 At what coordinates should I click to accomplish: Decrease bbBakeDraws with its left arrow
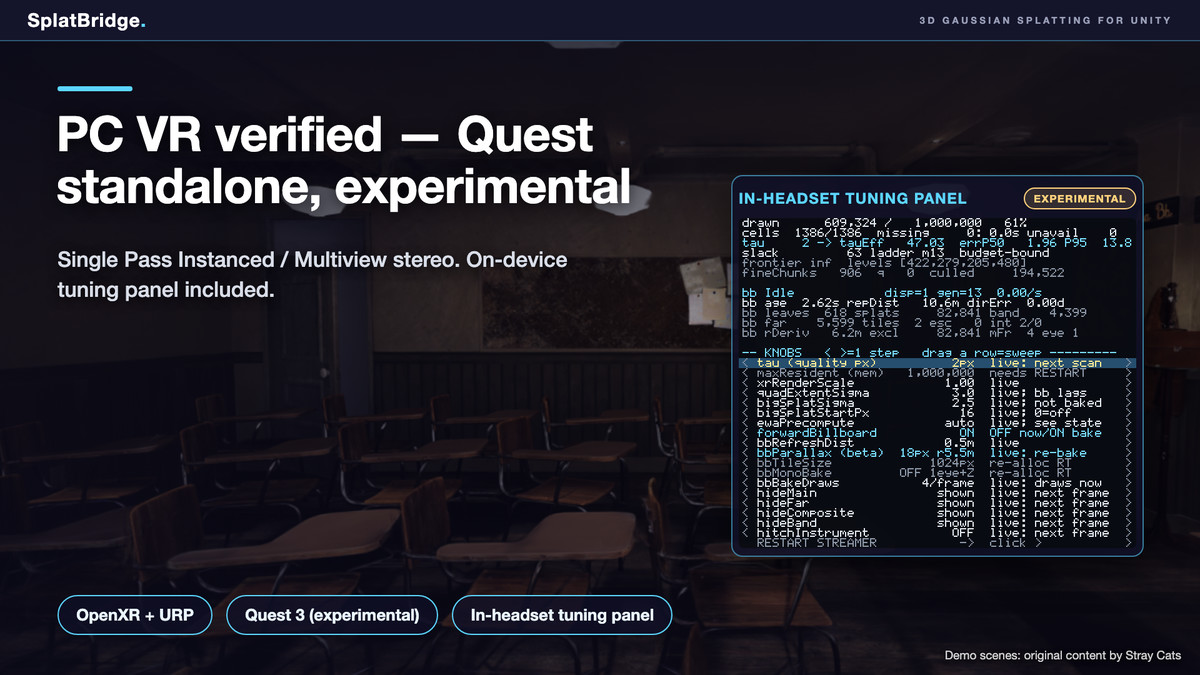[745, 483]
